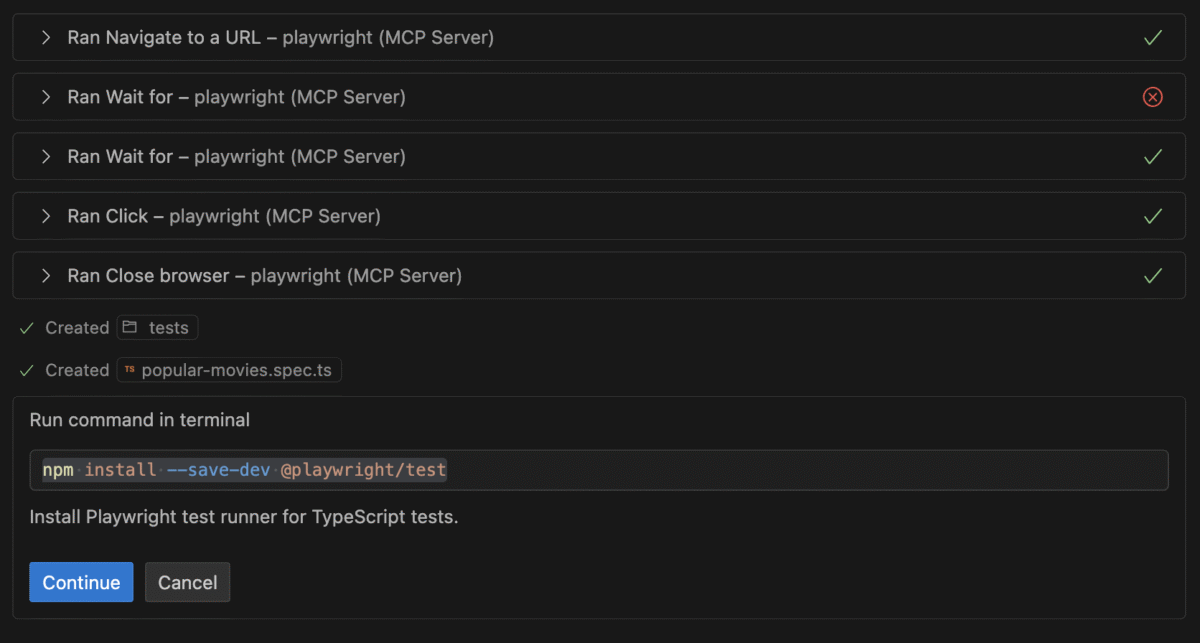Click the red error icon on Wait for row
1200x643 pixels.
1153,97
